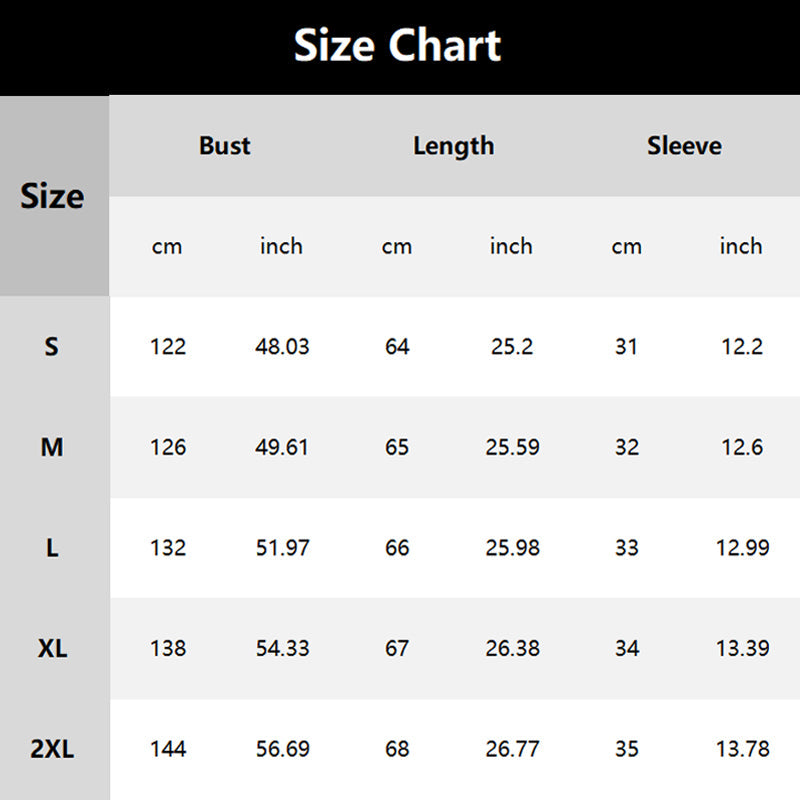Select the XL size row label

coord(52,648)
